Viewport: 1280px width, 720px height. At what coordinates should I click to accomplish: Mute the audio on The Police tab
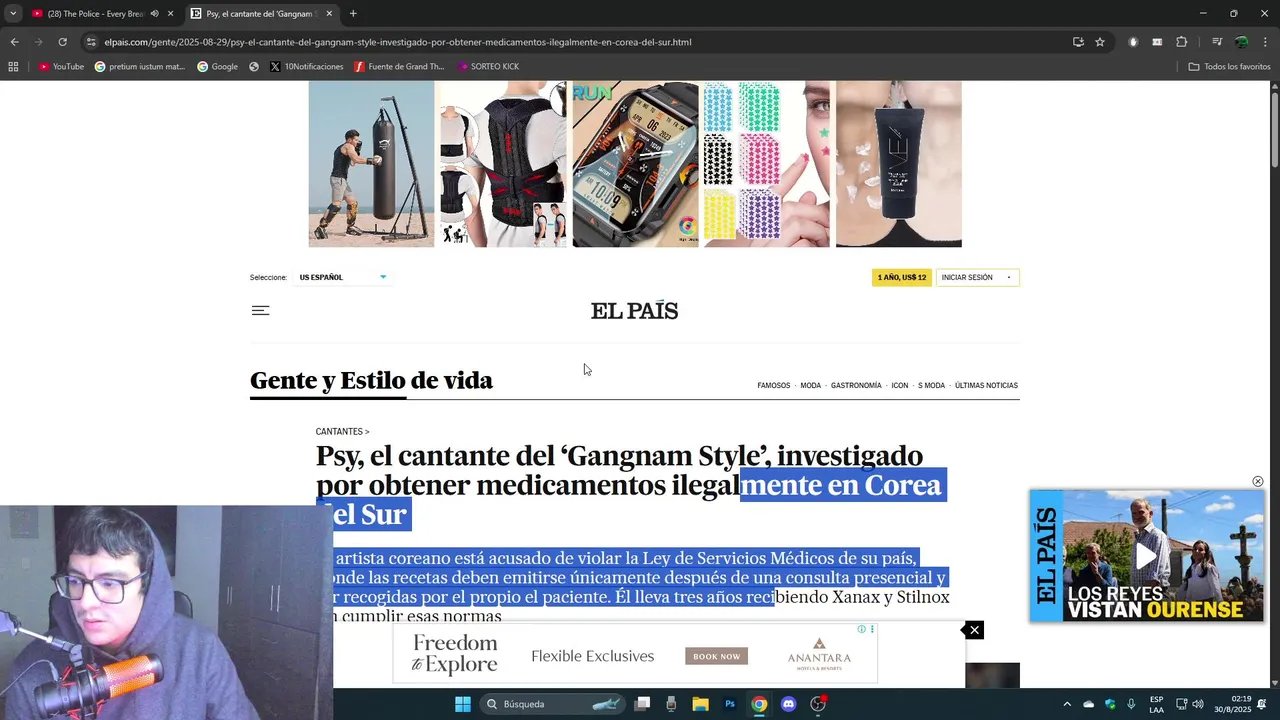click(x=154, y=14)
